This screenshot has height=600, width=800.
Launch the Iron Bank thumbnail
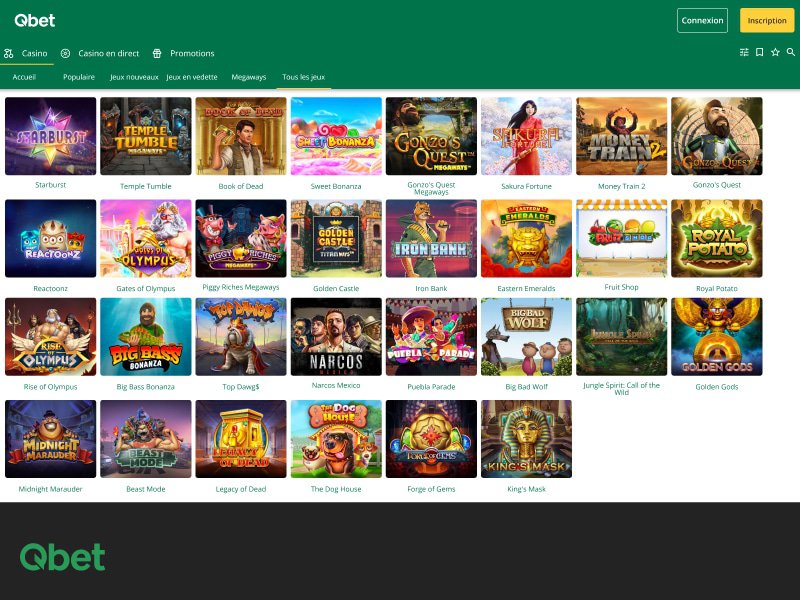tap(431, 238)
